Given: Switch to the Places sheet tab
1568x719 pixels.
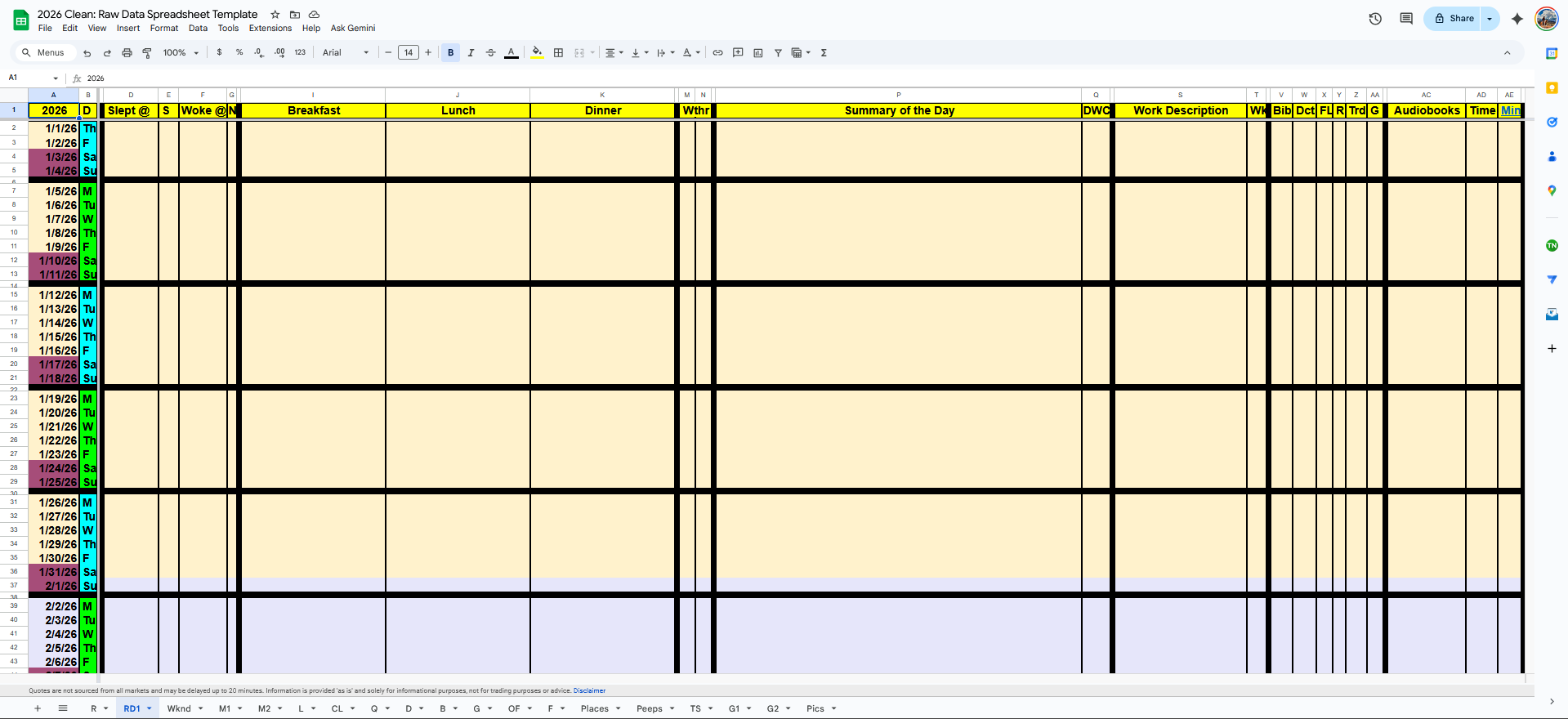Looking at the screenshot, I should 594,708.
